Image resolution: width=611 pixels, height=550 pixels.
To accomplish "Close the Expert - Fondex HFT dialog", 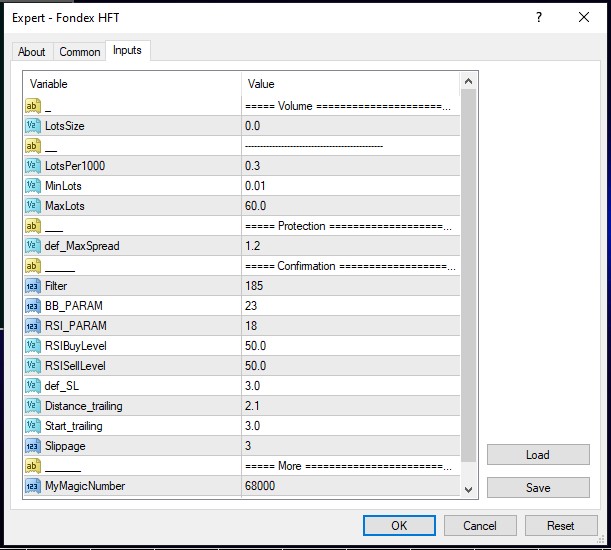I will (584, 17).
